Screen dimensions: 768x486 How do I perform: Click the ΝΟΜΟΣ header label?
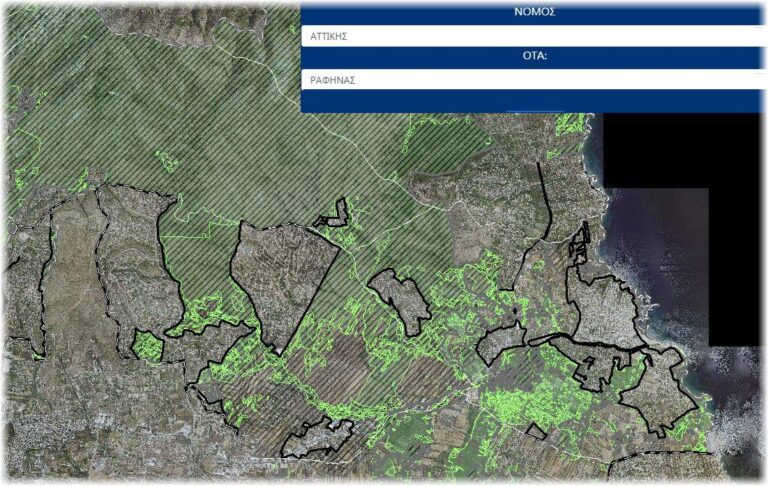[534, 12]
